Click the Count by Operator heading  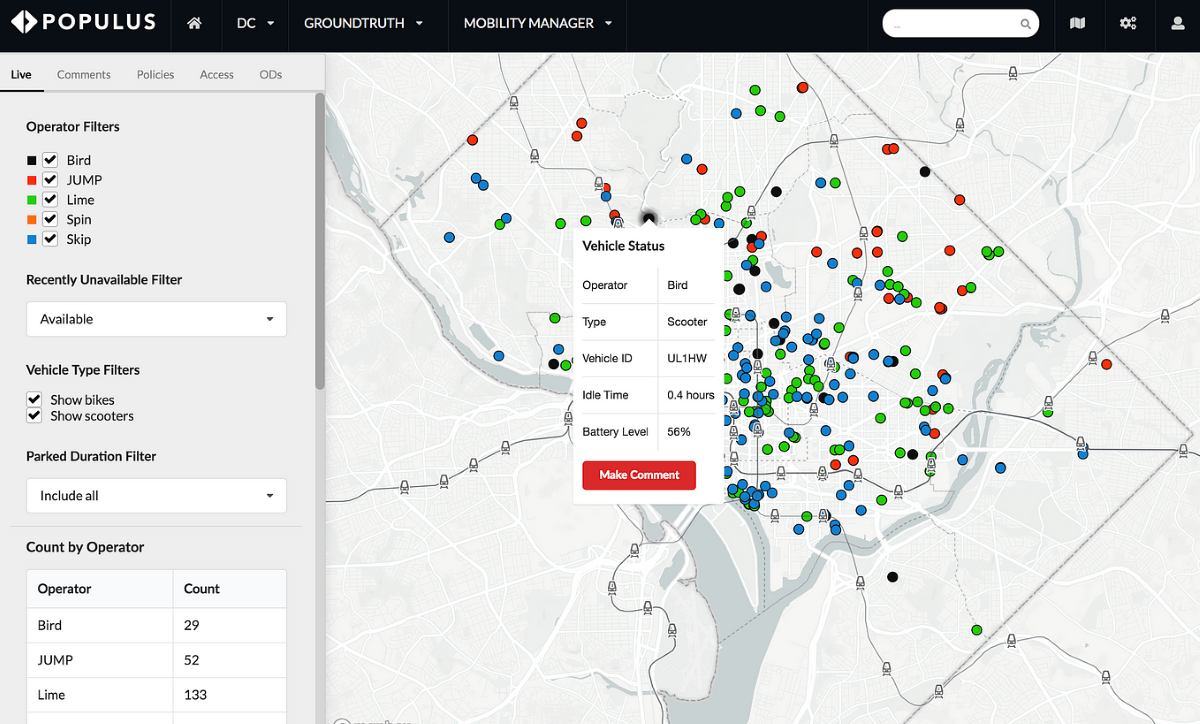85,547
